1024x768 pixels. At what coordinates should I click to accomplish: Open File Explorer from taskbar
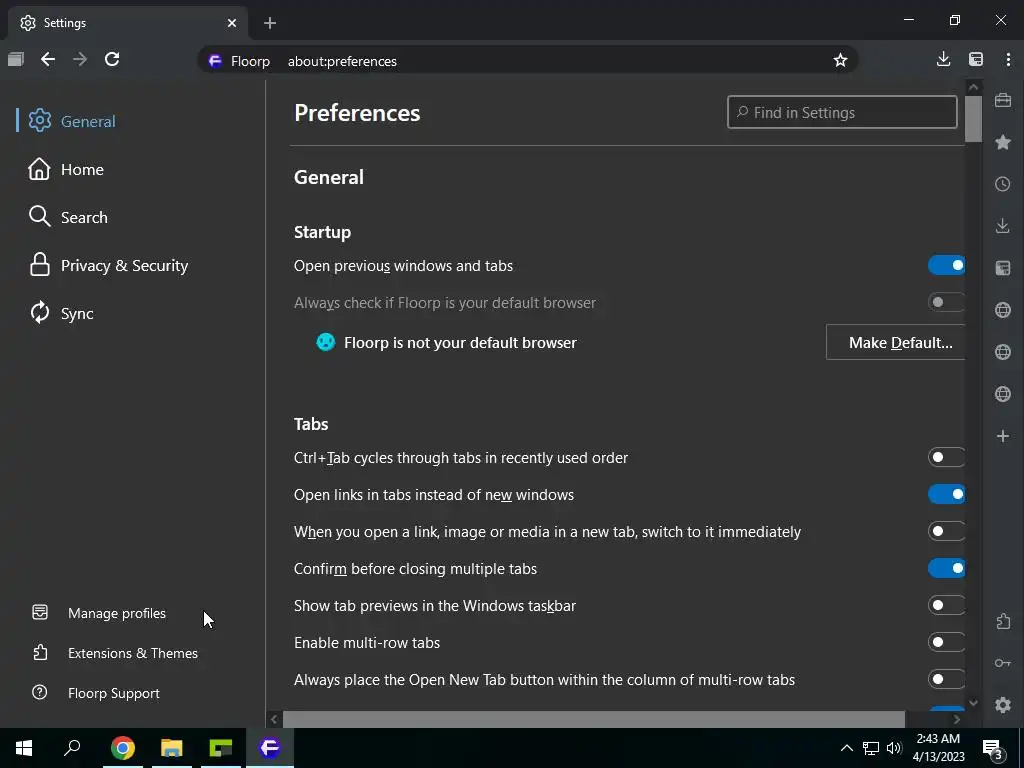pos(172,747)
